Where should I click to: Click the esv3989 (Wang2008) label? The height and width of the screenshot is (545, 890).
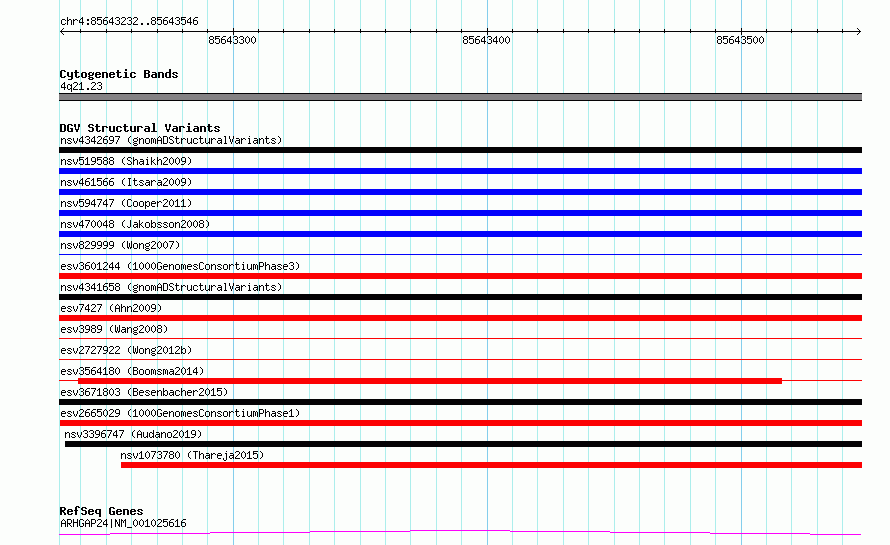[114, 329]
